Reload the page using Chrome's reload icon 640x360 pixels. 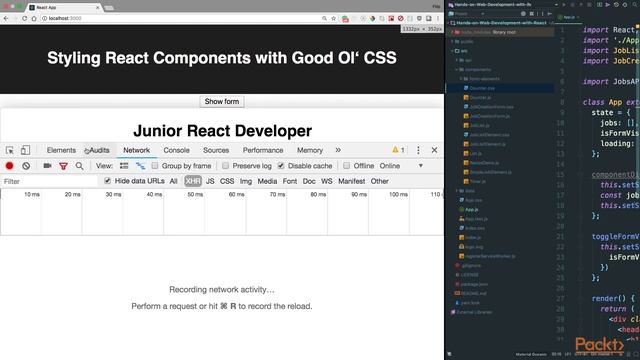tap(24, 18)
